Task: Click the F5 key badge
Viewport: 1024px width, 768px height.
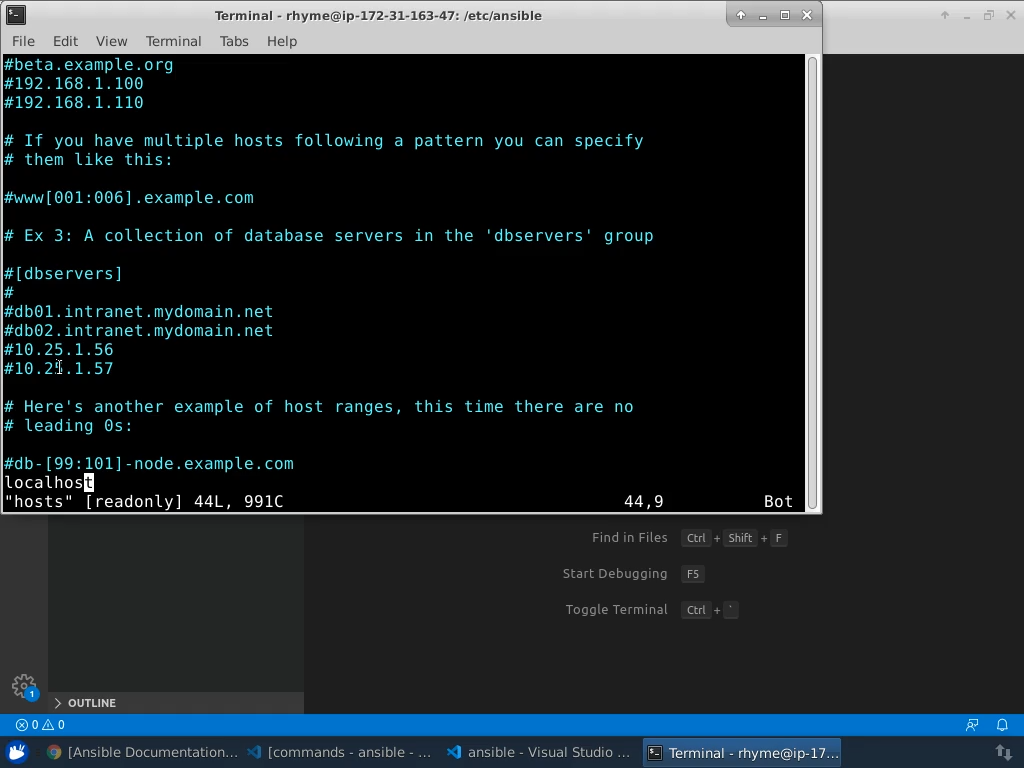Action: pos(693,574)
